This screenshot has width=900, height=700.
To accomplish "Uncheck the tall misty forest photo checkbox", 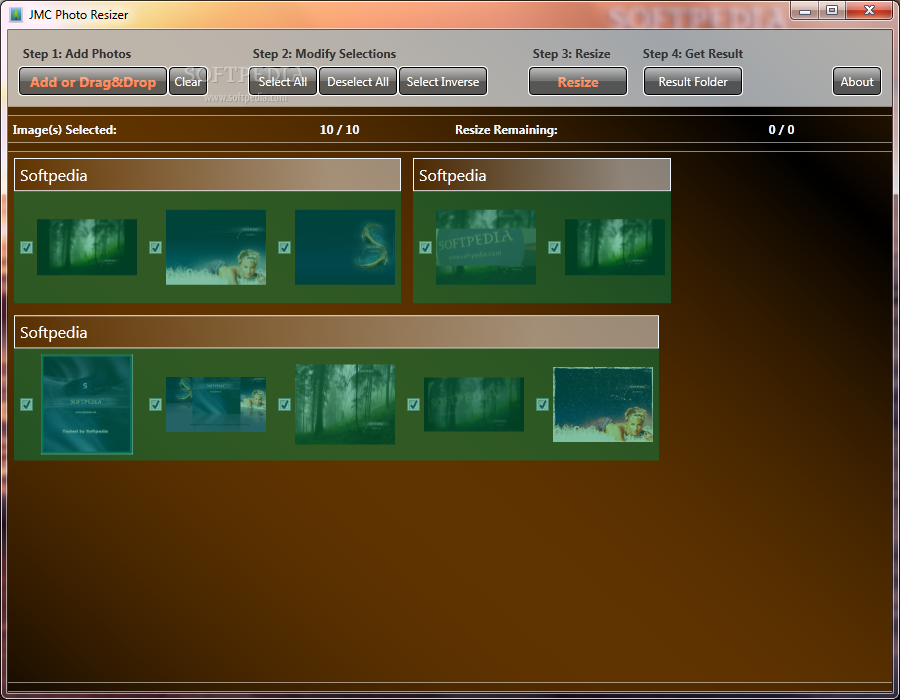I will pyautogui.click(x=284, y=405).
